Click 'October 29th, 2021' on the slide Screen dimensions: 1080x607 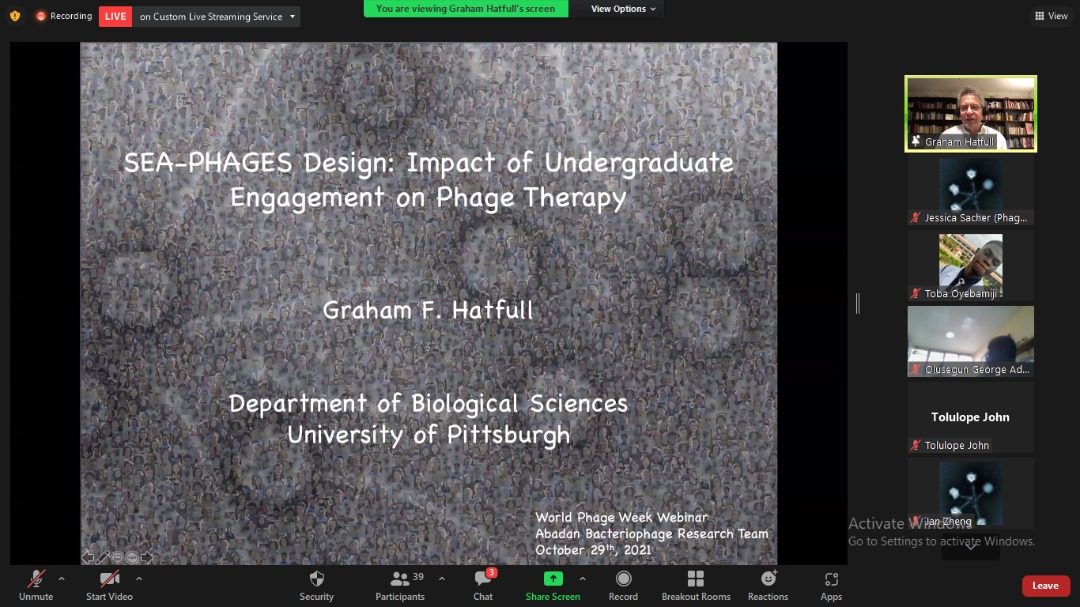[x=593, y=550]
